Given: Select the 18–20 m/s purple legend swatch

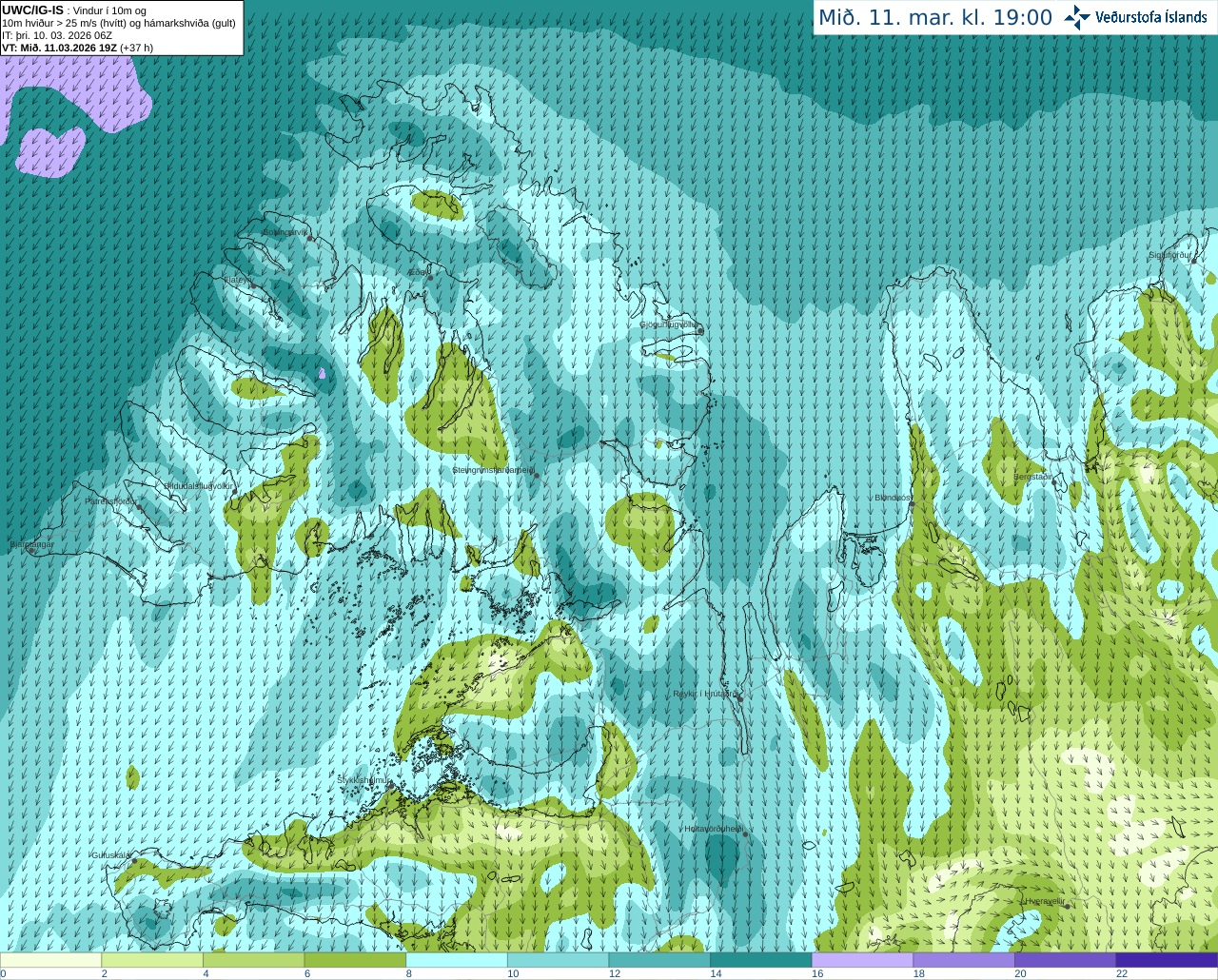Looking at the screenshot, I should coord(964,960).
